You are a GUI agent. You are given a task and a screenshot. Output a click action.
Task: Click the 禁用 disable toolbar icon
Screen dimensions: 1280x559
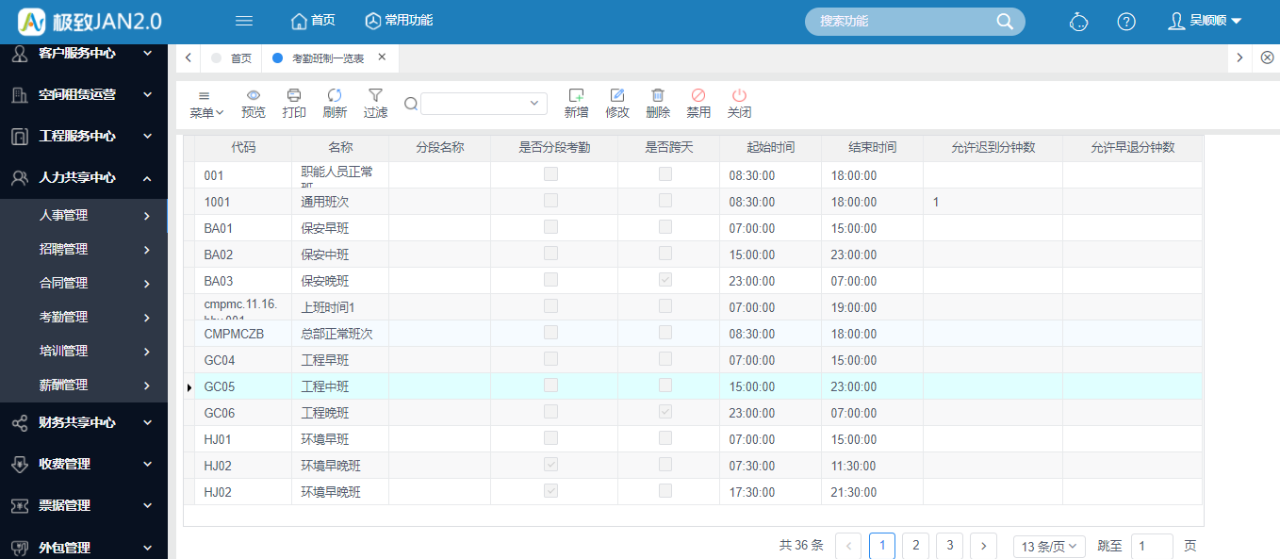click(x=698, y=104)
